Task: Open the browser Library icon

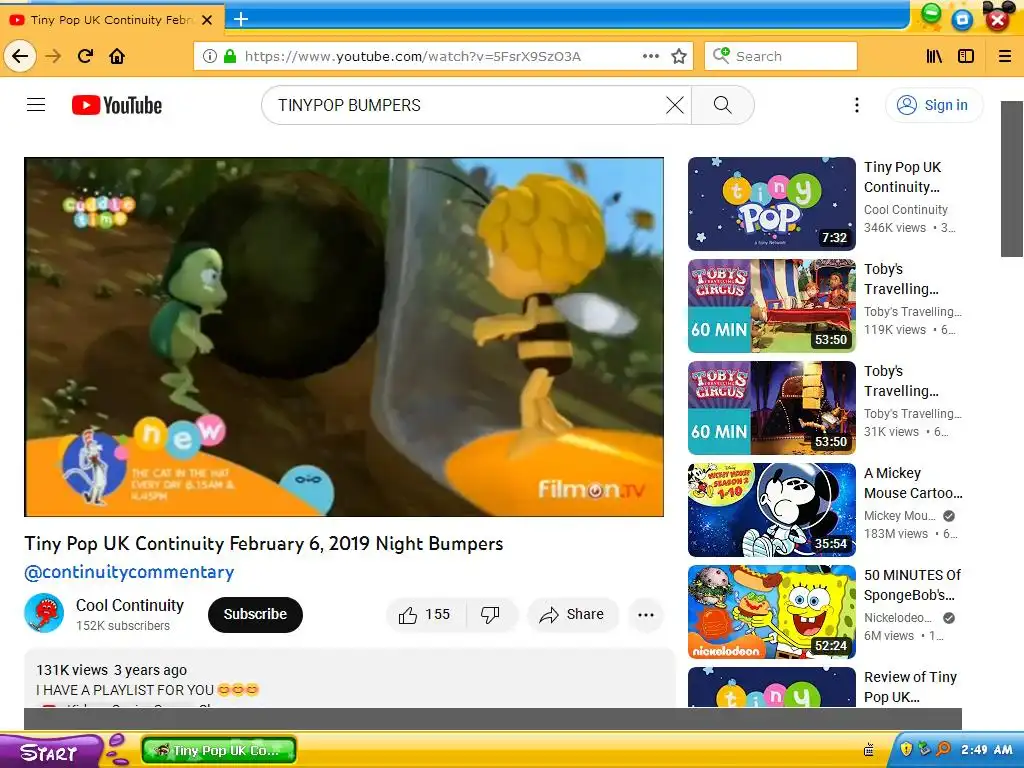Action: coord(935,56)
